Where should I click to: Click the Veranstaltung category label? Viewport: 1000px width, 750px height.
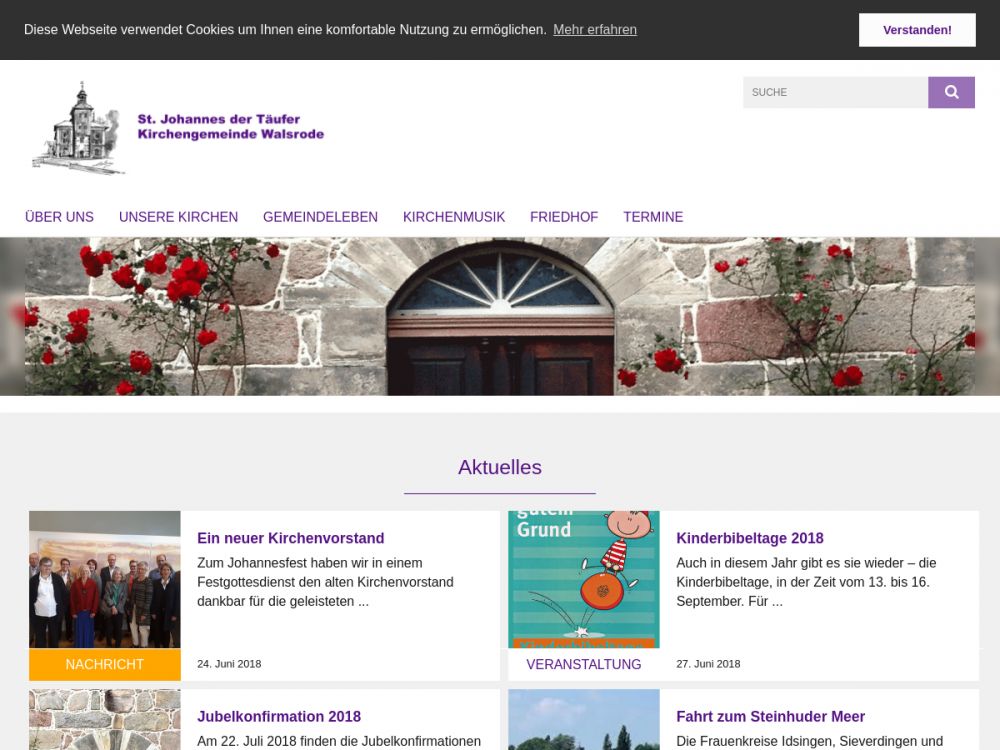point(584,664)
